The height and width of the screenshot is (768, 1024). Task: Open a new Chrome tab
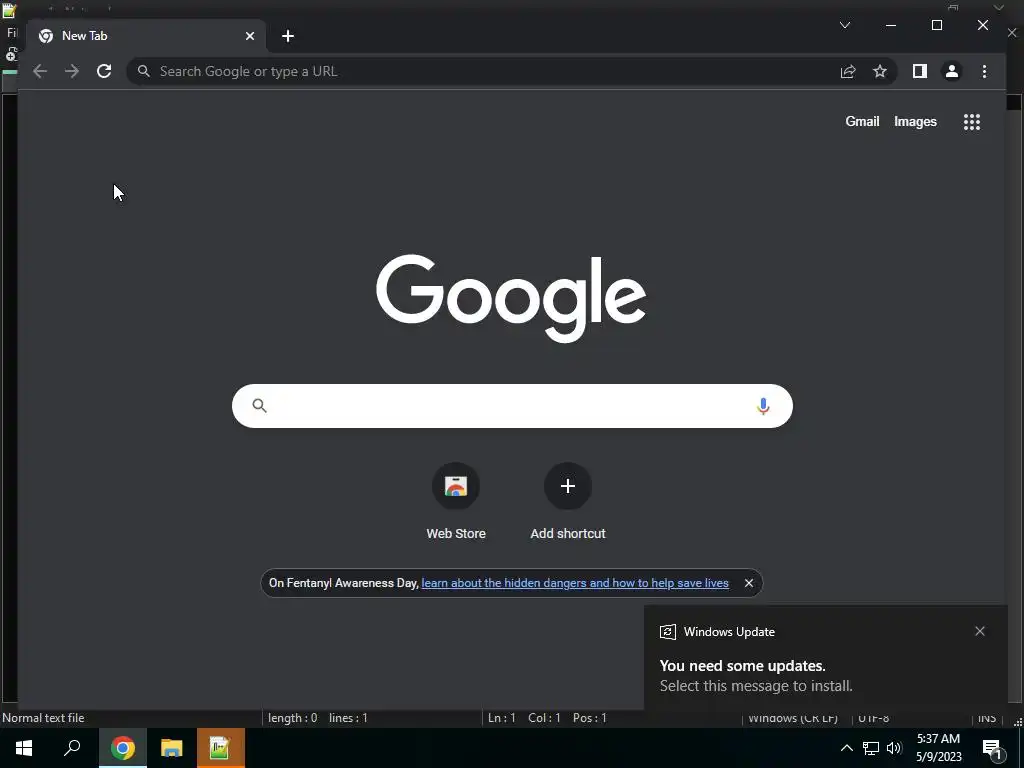click(x=288, y=36)
